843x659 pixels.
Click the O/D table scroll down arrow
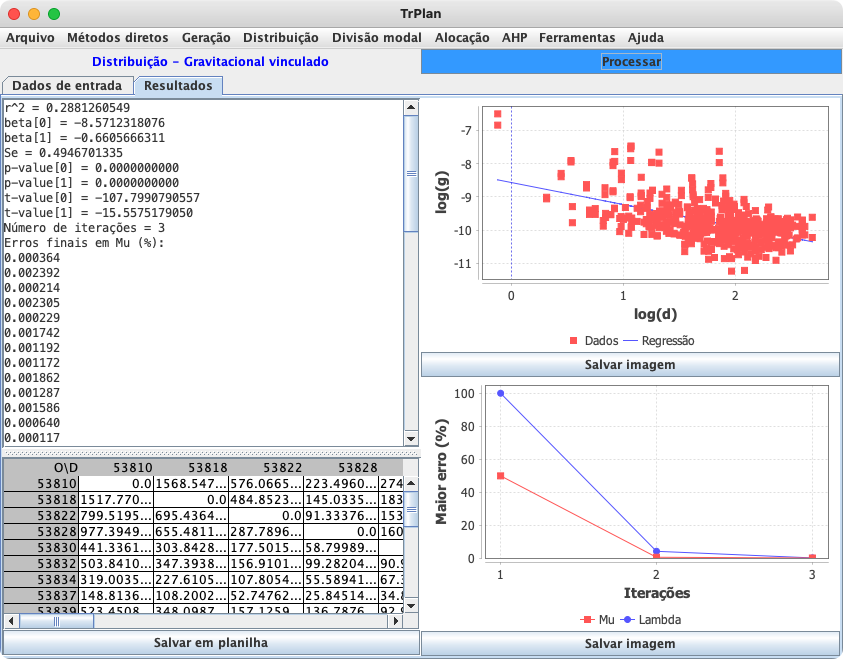tap(411, 606)
